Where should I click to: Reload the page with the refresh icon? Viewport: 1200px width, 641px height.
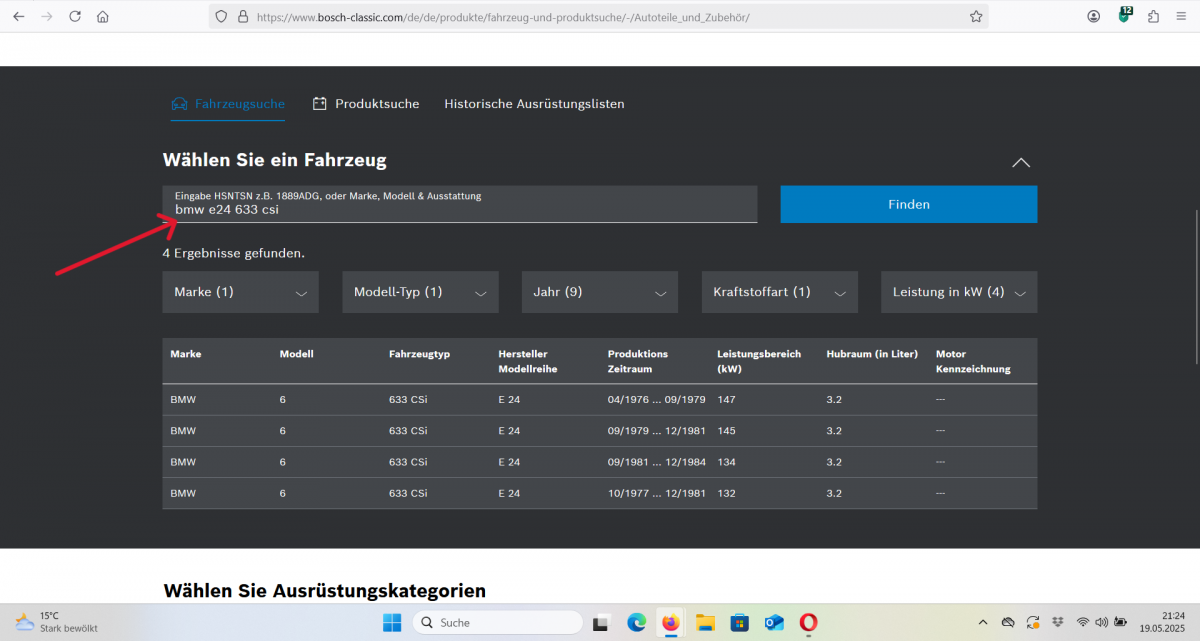[75, 17]
